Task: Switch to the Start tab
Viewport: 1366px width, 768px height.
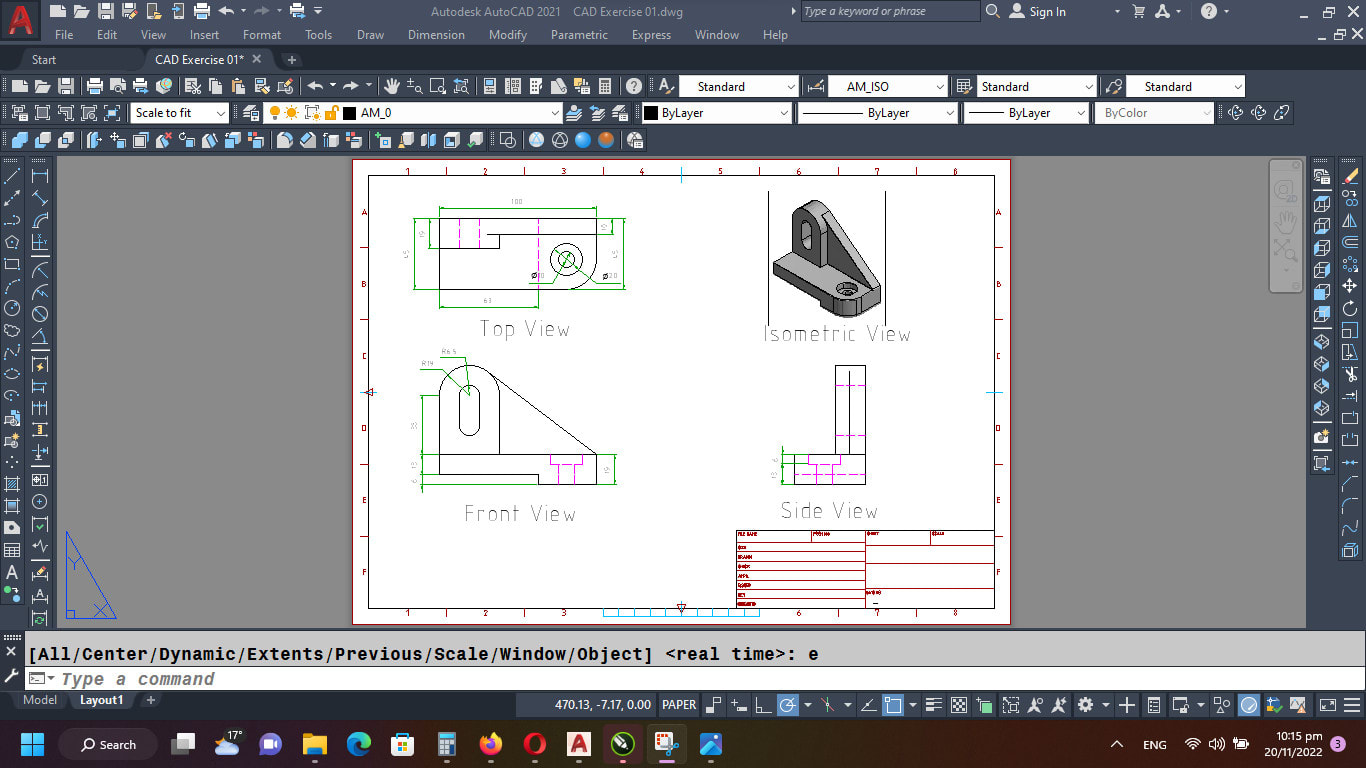Action: pyautogui.click(x=44, y=59)
